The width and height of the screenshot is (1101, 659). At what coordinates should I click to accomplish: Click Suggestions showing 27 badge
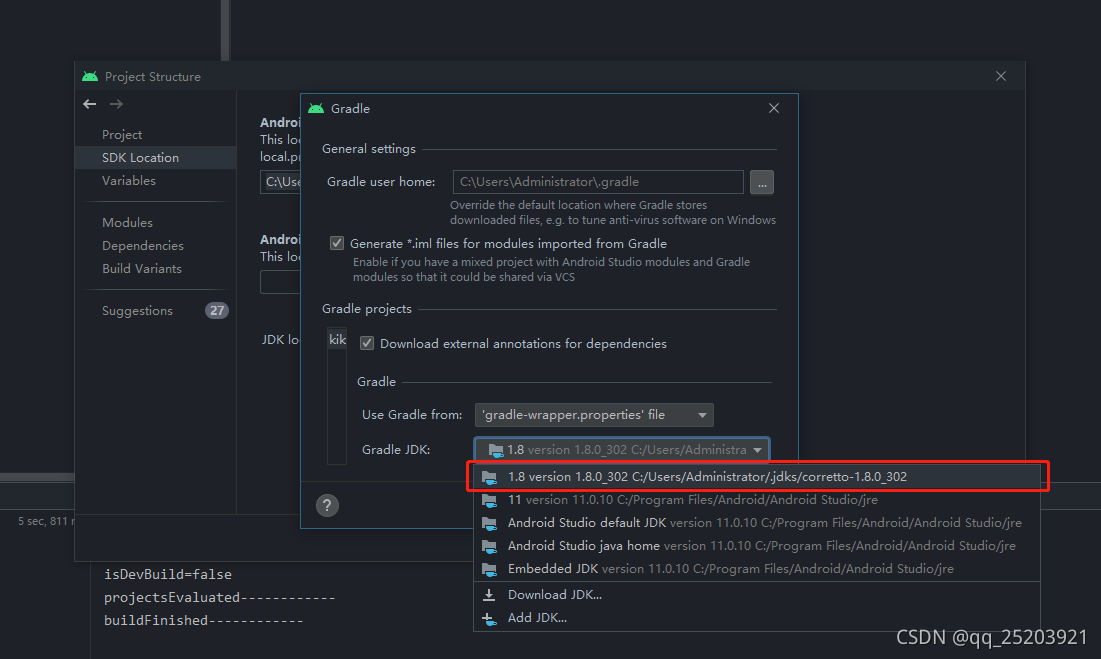pos(137,310)
